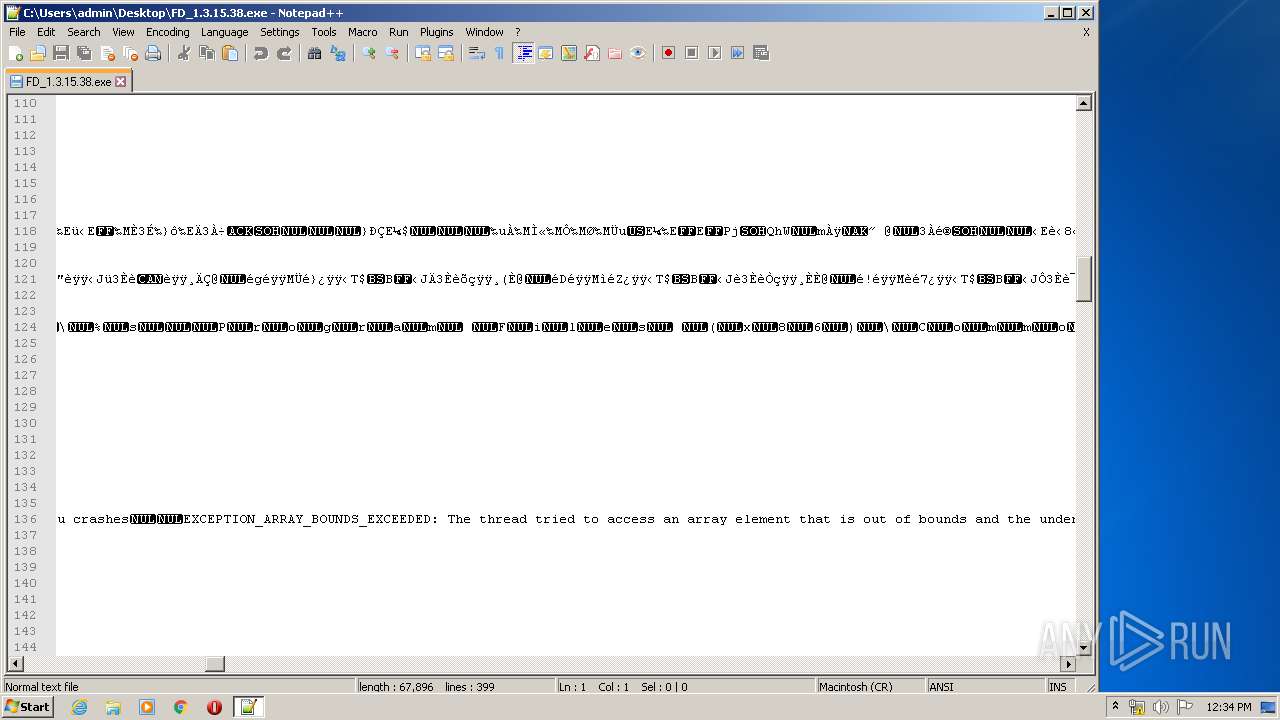The width and height of the screenshot is (1280, 720).
Task: Toggle the monitoring eye icon
Action: [x=638, y=53]
